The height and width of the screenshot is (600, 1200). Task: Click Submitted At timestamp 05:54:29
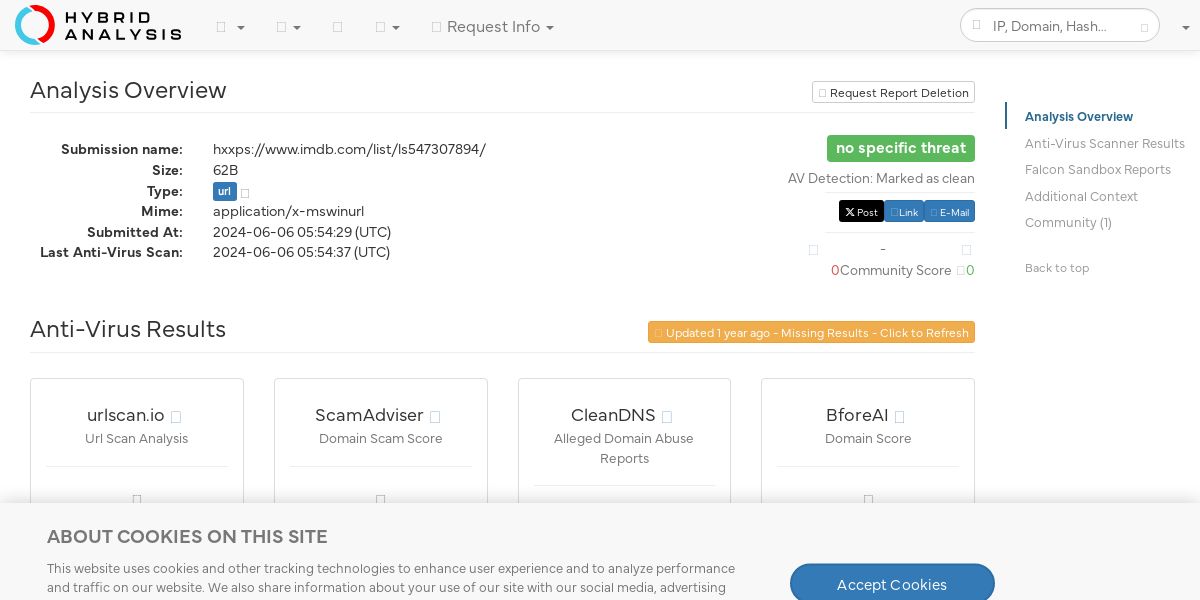(x=302, y=232)
